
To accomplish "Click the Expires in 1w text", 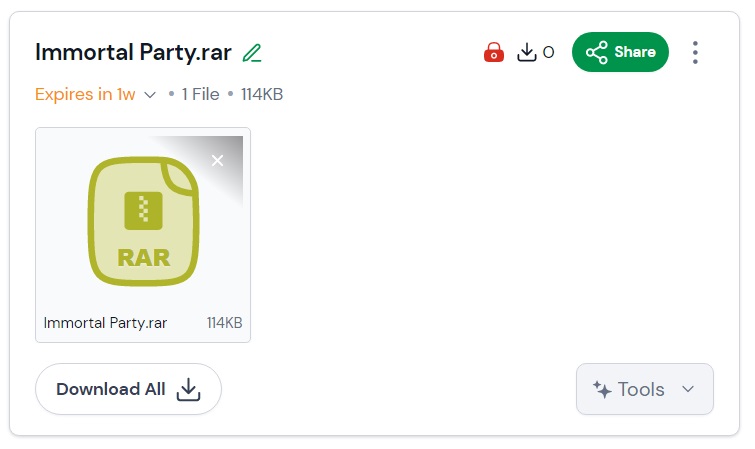I will coord(85,94).
